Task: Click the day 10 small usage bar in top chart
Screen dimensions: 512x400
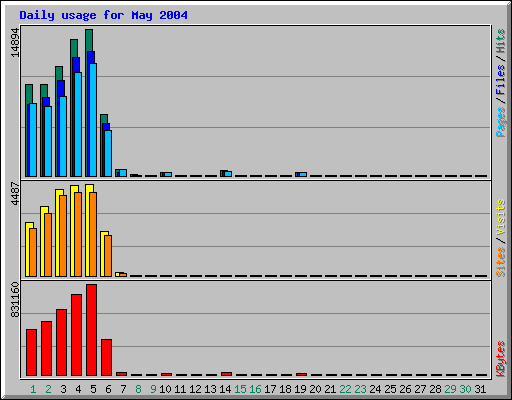Action: (x=166, y=174)
